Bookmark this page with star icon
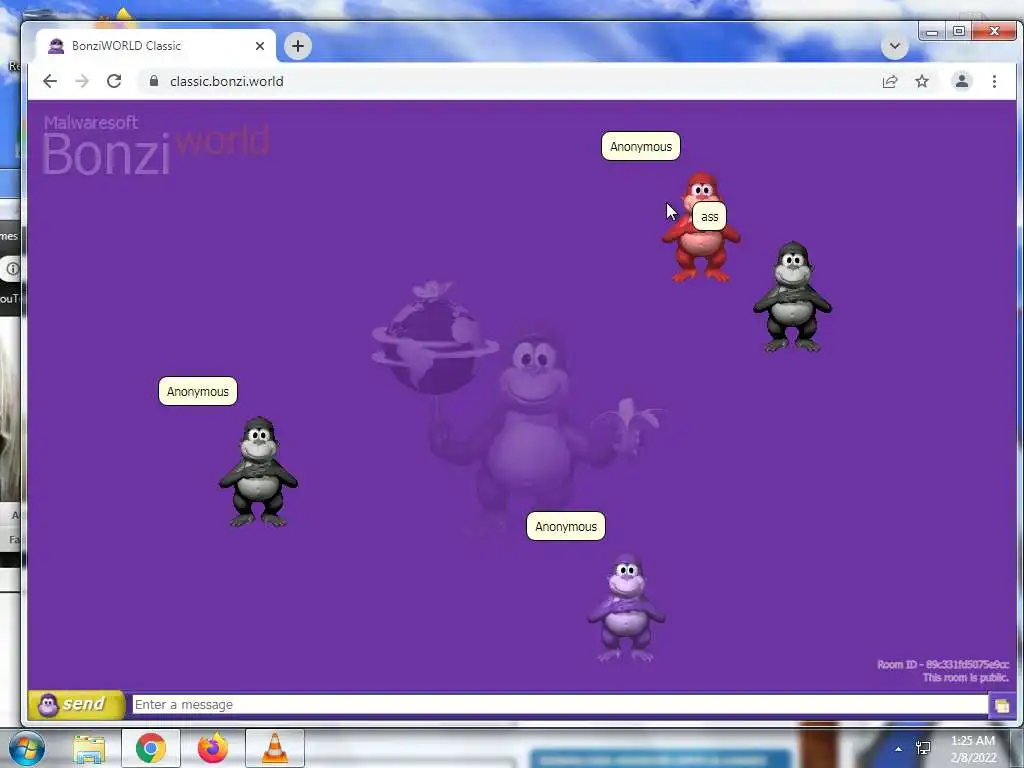 921,82
